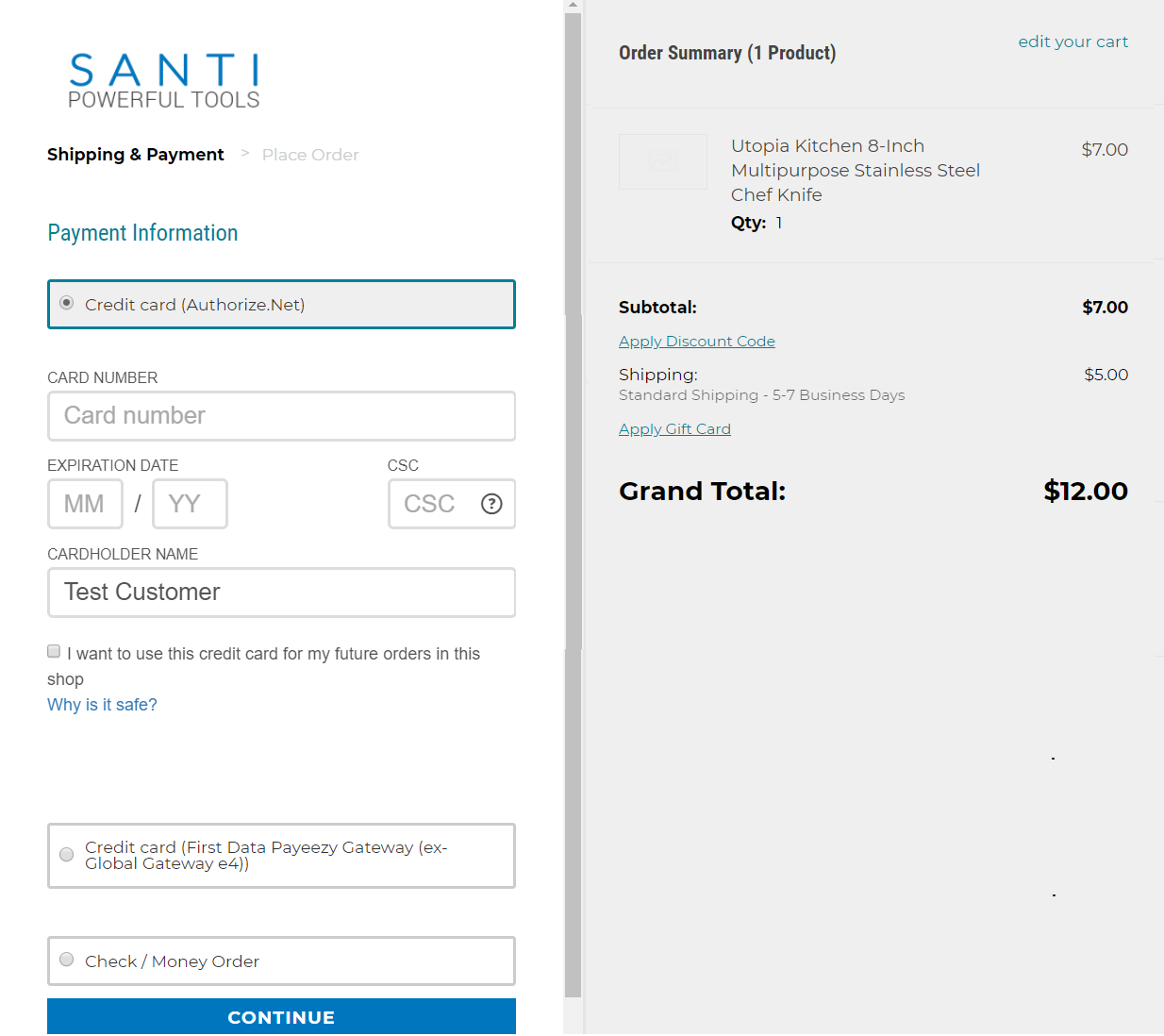Click the SANTI Powerful Tools logo
The image size is (1164, 1036).
(x=164, y=81)
